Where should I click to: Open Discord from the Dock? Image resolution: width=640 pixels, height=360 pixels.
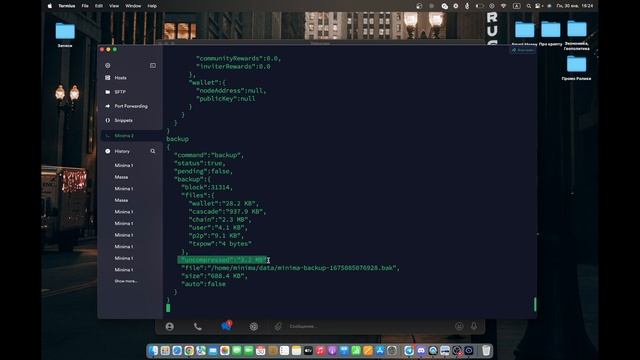(421, 351)
